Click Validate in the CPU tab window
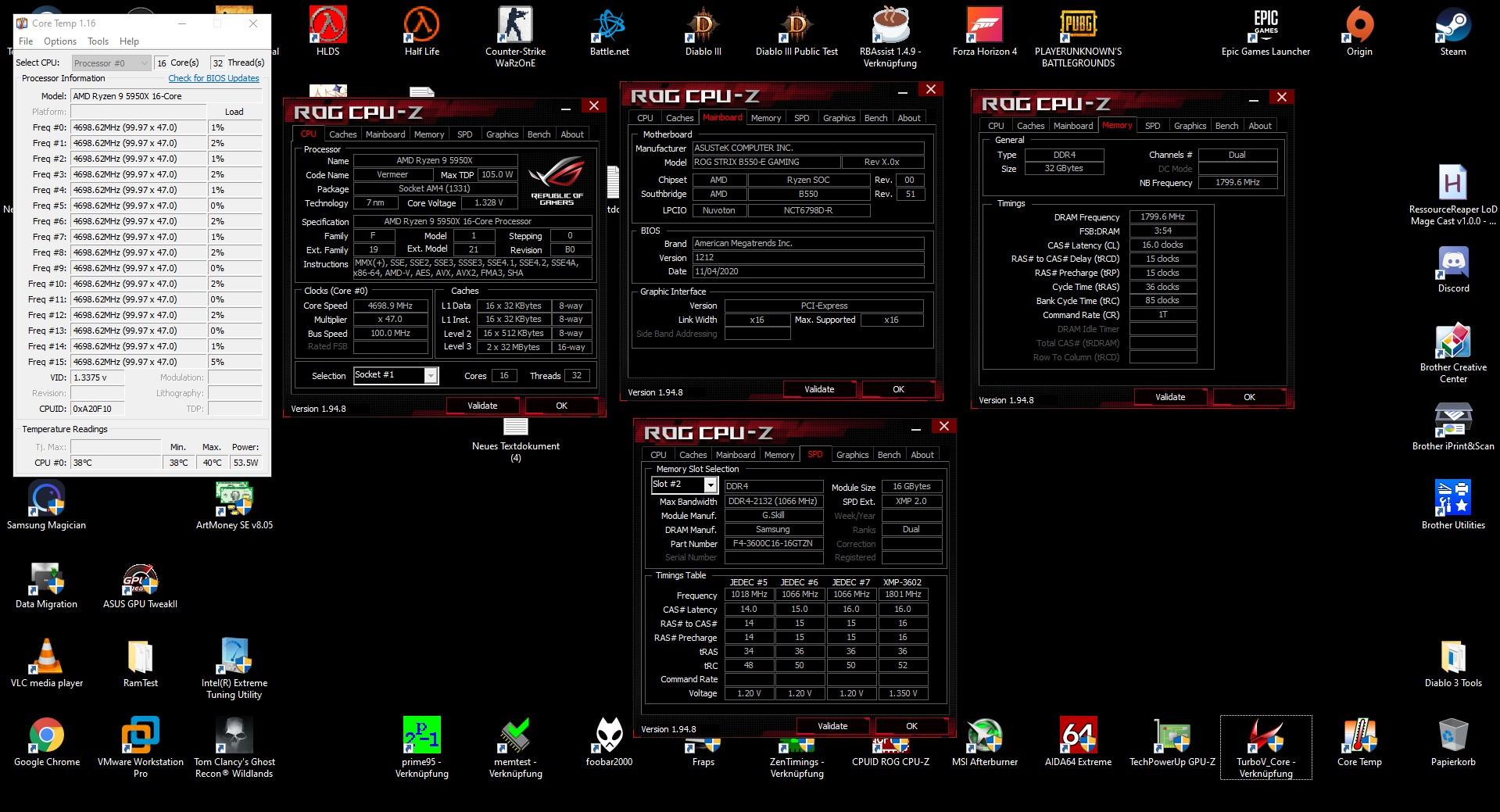This screenshot has height=812, width=1500. tap(482, 406)
